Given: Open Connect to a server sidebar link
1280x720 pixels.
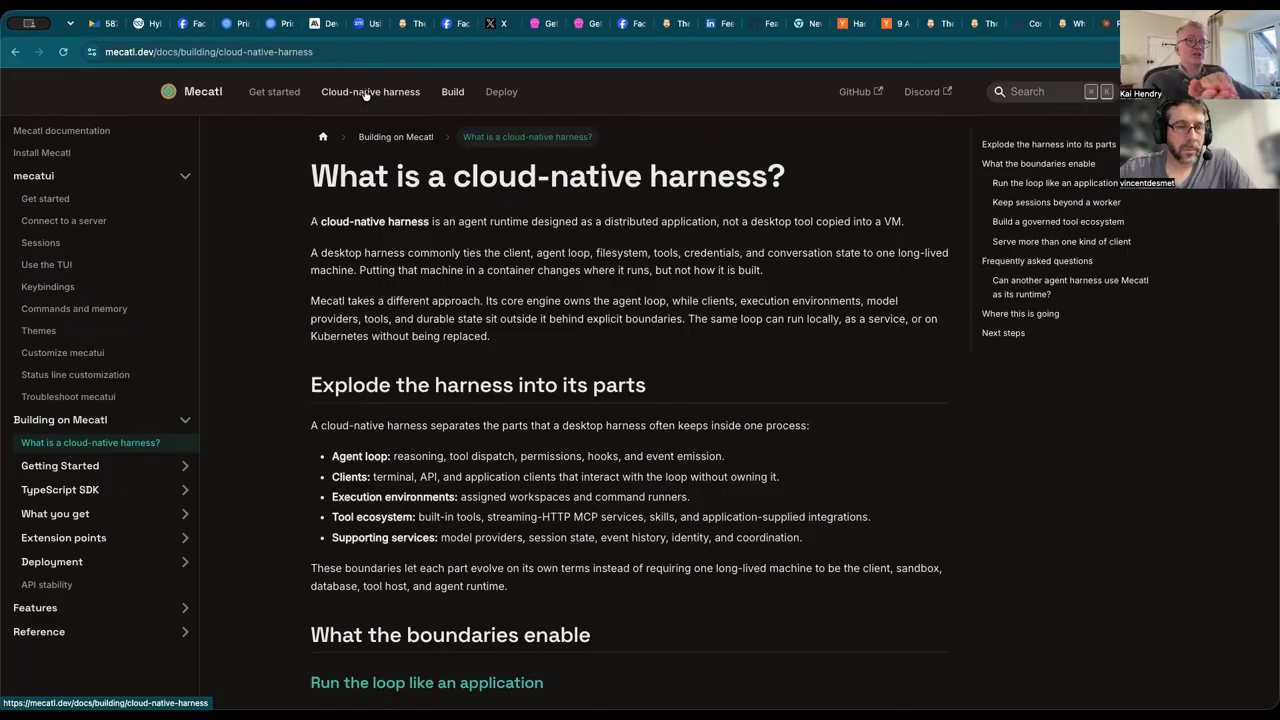Looking at the screenshot, I should [x=64, y=221].
